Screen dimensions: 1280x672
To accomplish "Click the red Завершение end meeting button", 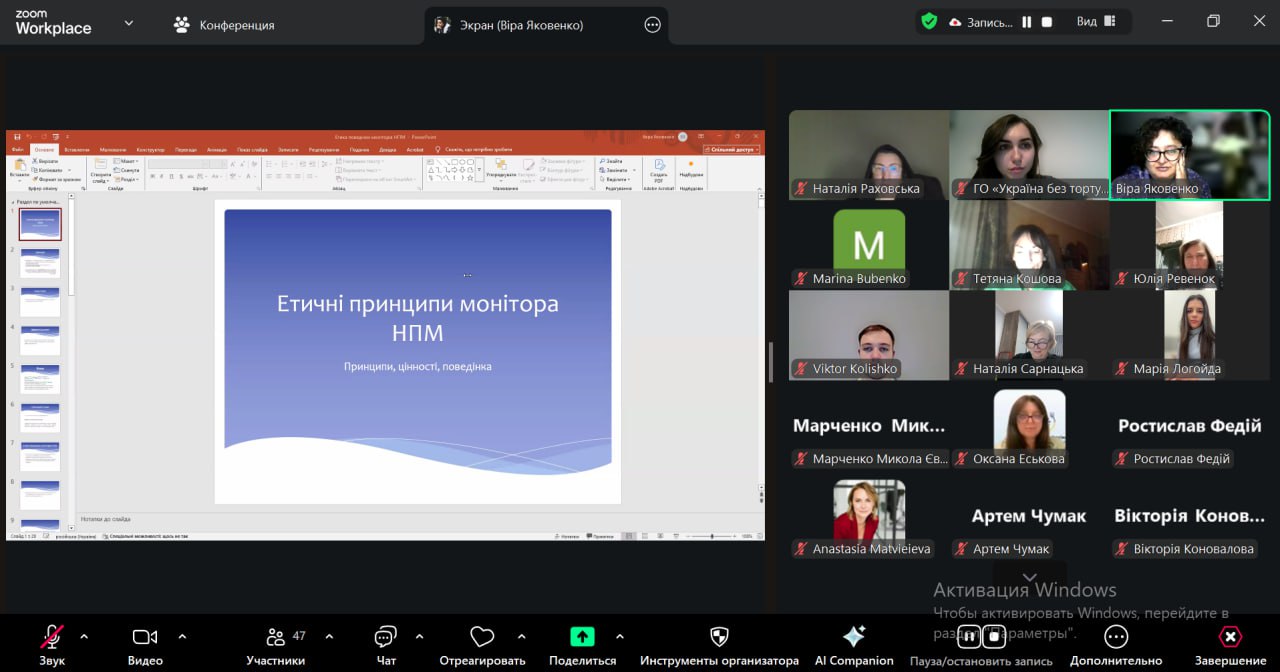I will coord(1230,637).
